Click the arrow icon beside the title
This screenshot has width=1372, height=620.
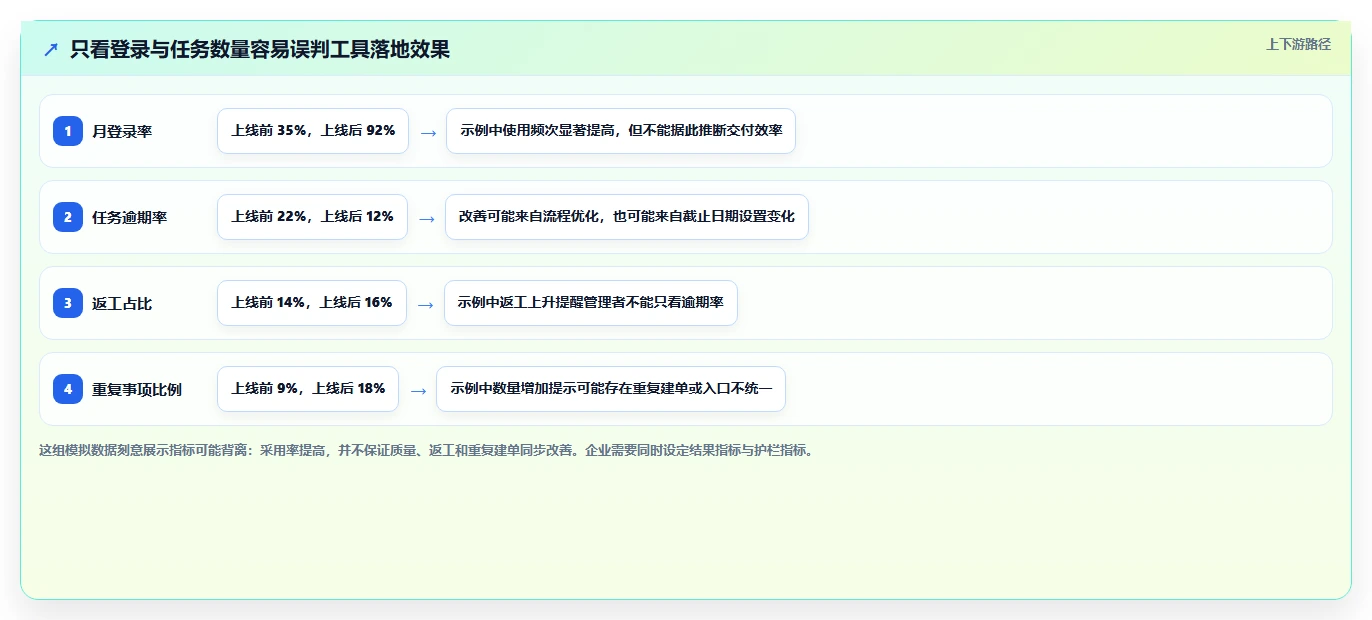pos(51,49)
